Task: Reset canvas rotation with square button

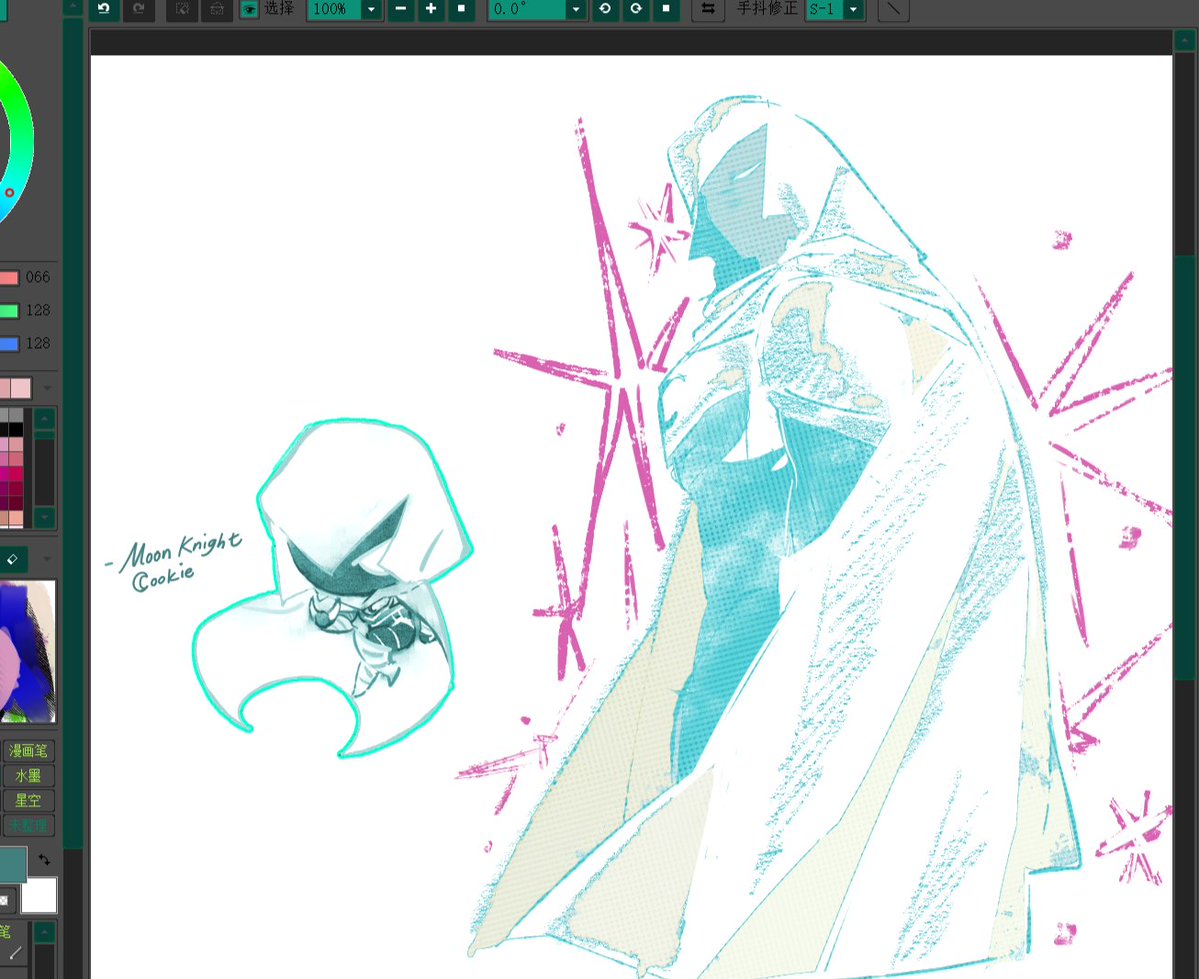Action: (666, 8)
